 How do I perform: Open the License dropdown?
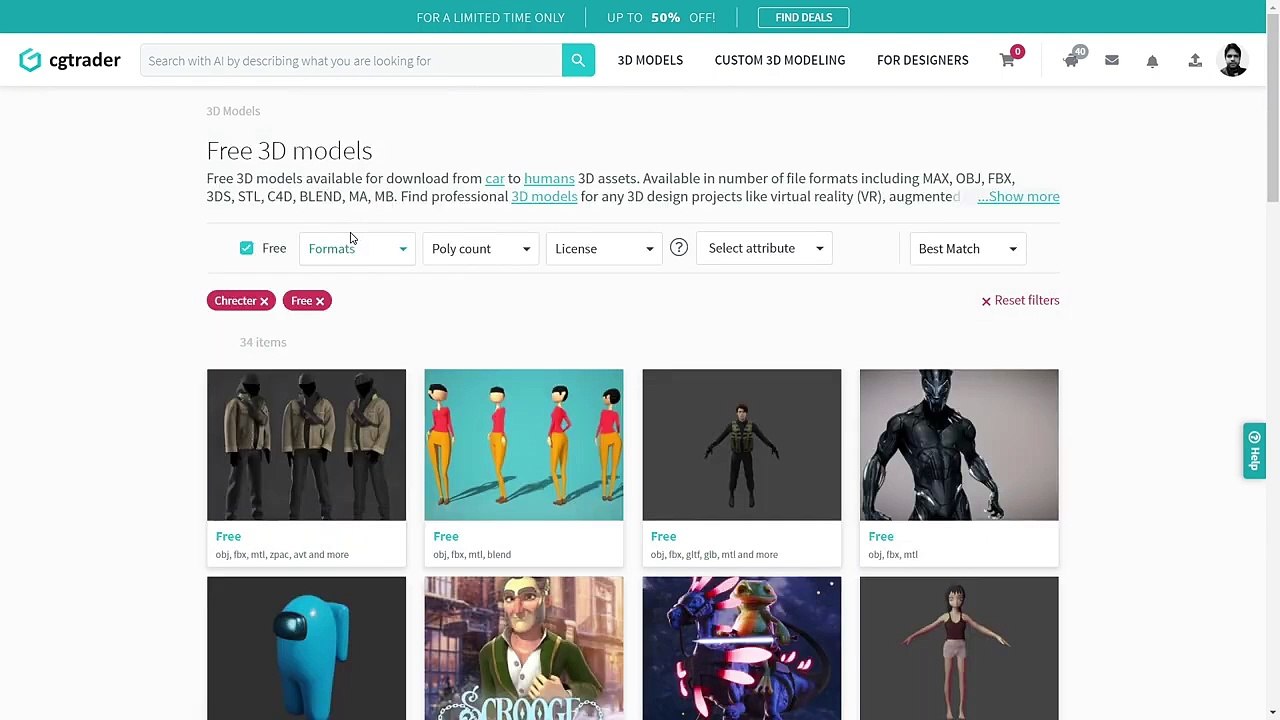tap(604, 248)
